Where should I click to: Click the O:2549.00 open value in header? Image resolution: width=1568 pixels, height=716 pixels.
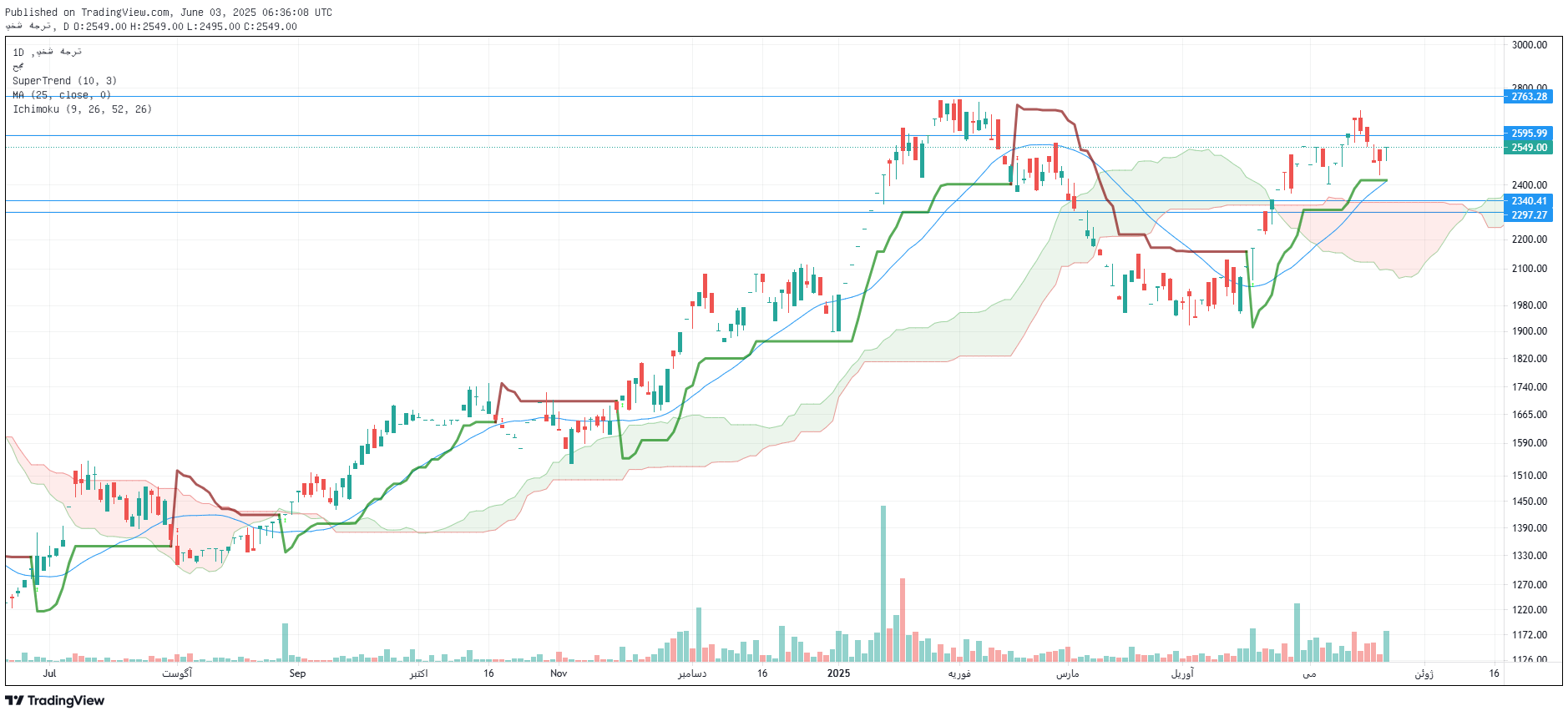[101, 27]
